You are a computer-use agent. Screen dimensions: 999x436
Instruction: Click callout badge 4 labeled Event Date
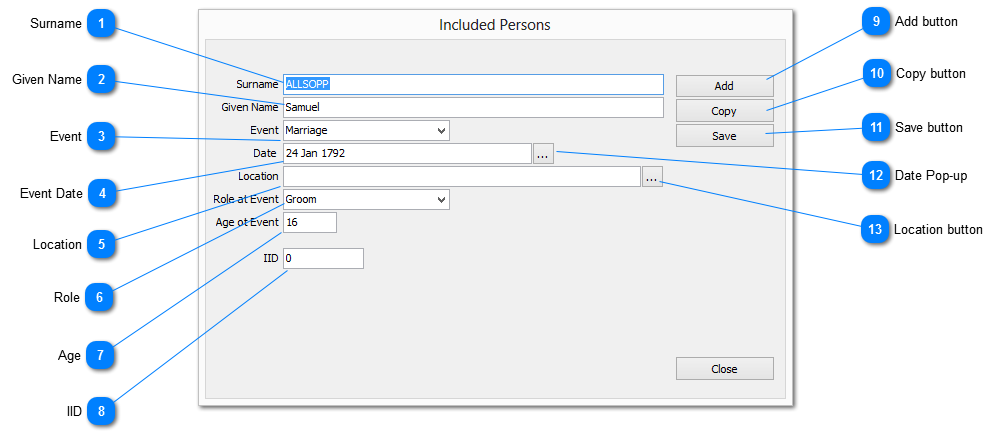tap(101, 194)
